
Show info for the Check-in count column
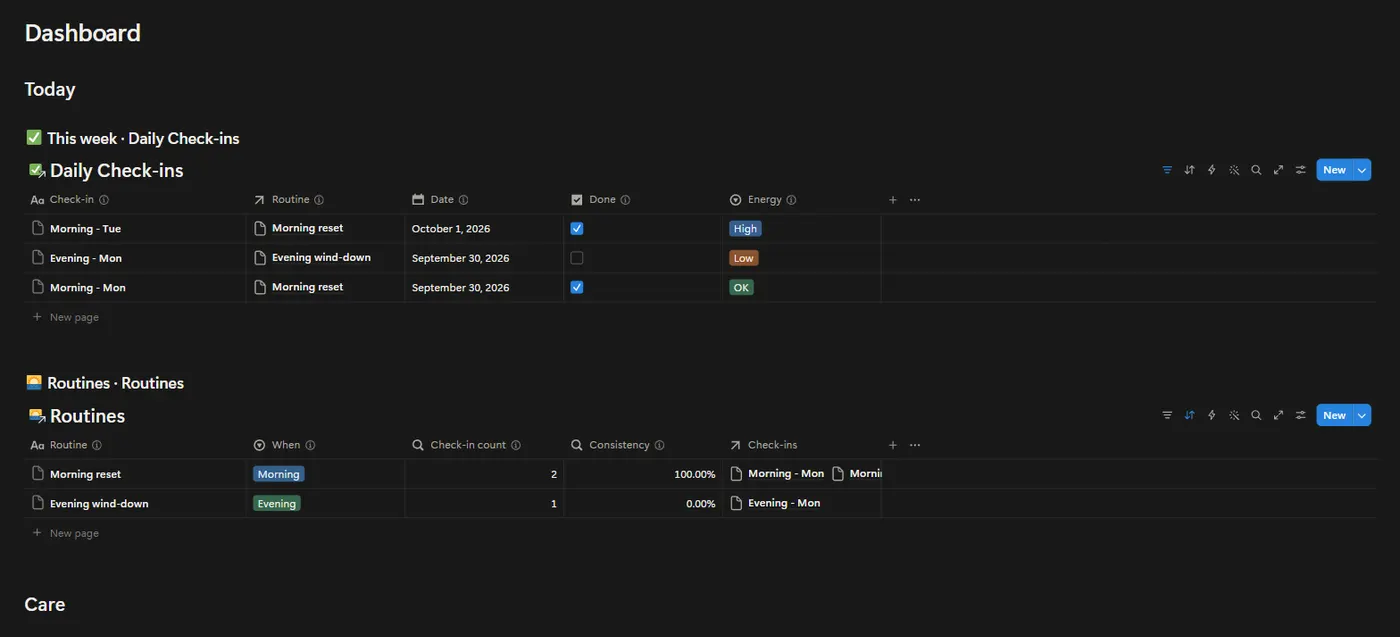(x=516, y=445)
